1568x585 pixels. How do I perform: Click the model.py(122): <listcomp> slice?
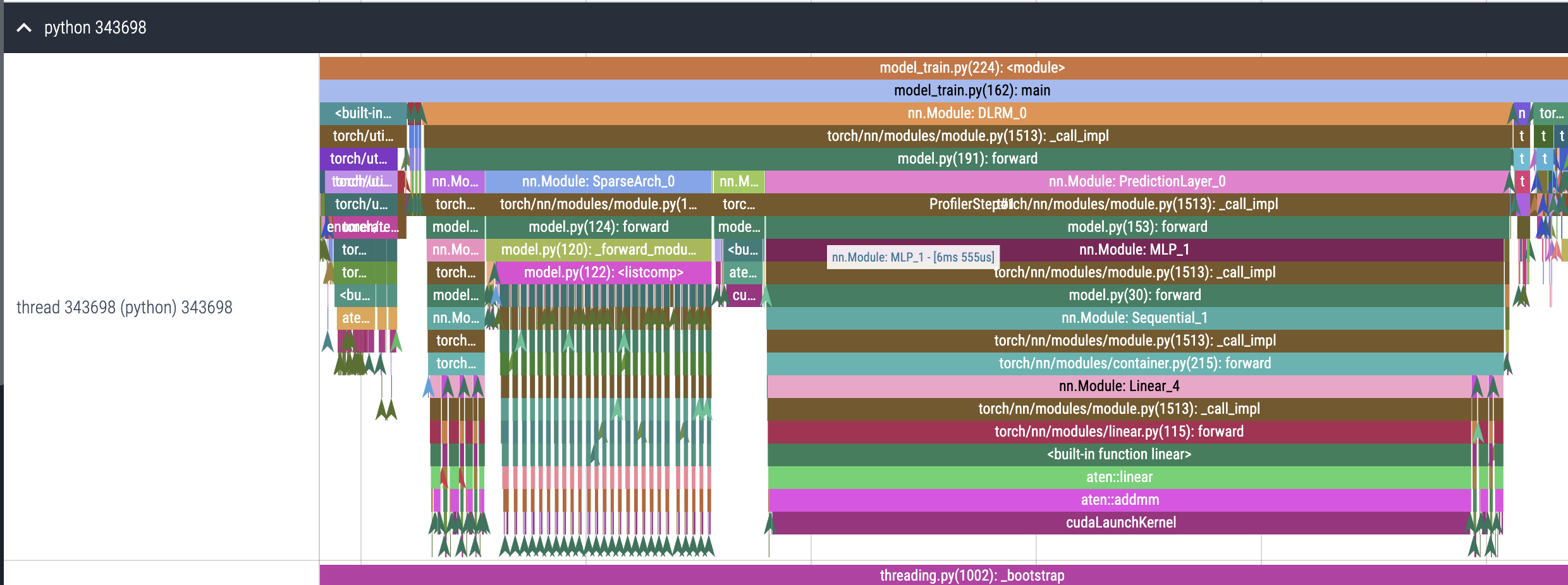tap(603, 272)
